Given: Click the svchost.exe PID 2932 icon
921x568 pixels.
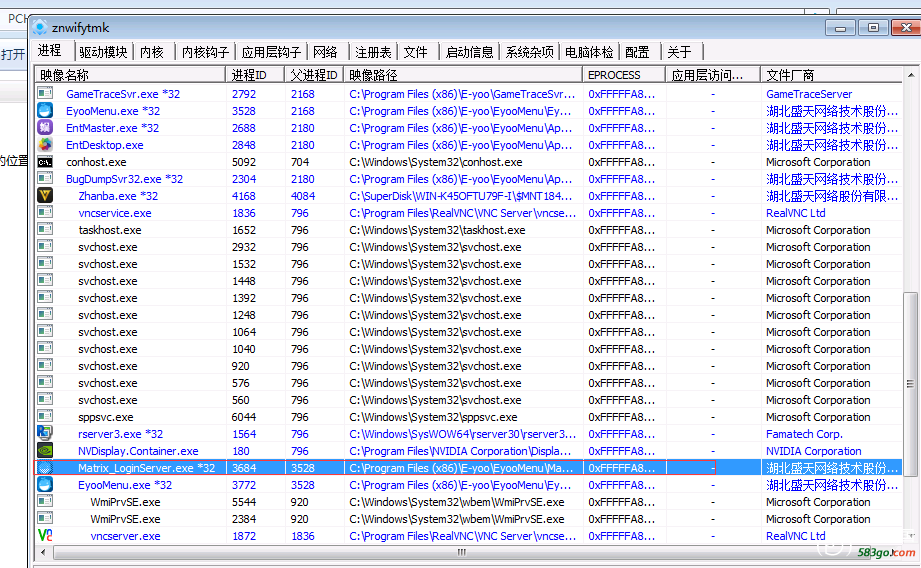Looking at the screenshot, I should tap(45, 247).
